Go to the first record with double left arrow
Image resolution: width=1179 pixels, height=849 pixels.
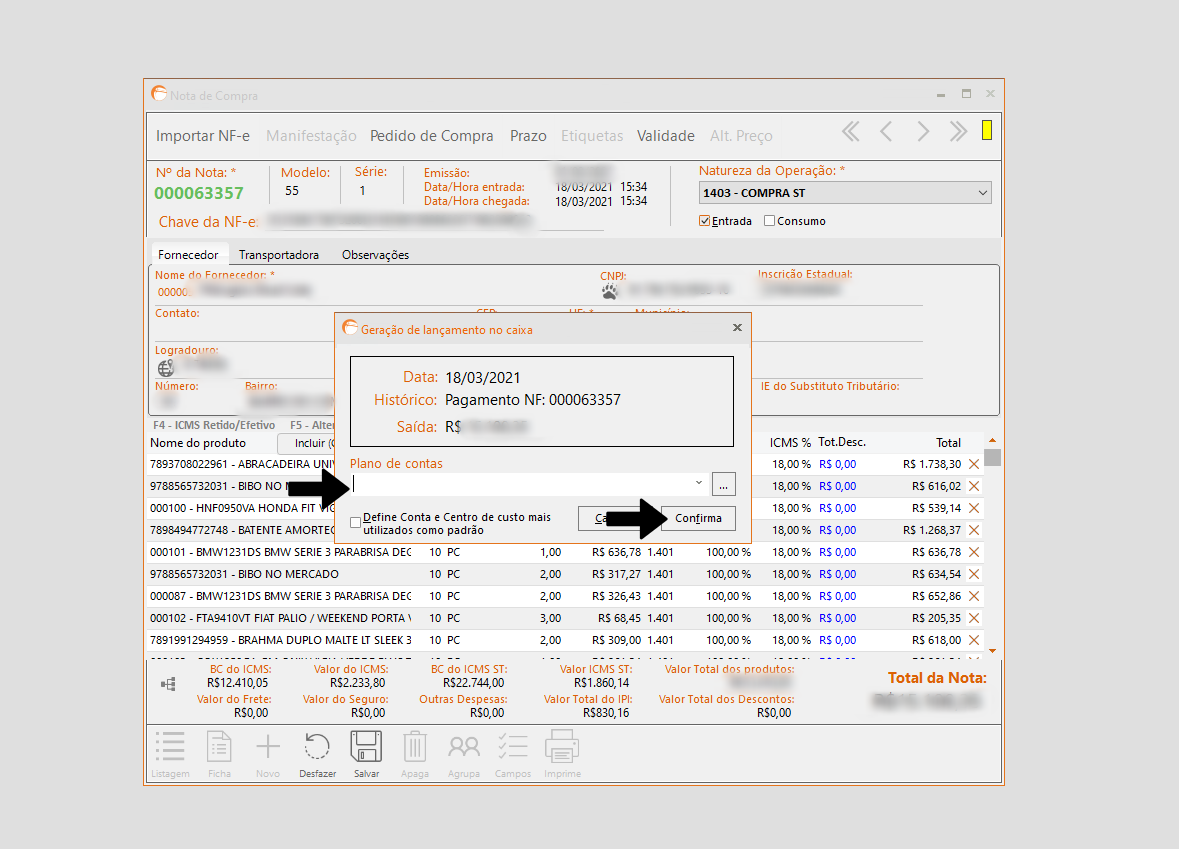click(850, 132)
